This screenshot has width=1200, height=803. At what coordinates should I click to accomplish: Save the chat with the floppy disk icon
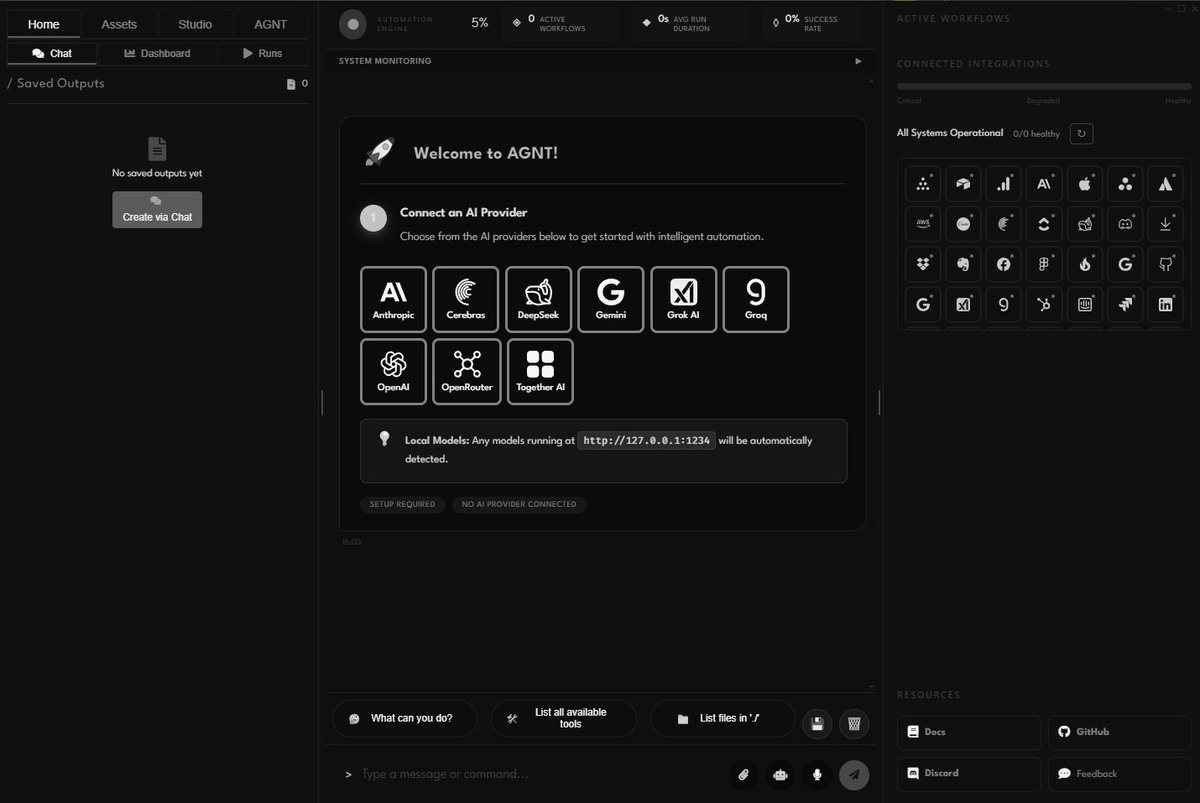point(817,724)
